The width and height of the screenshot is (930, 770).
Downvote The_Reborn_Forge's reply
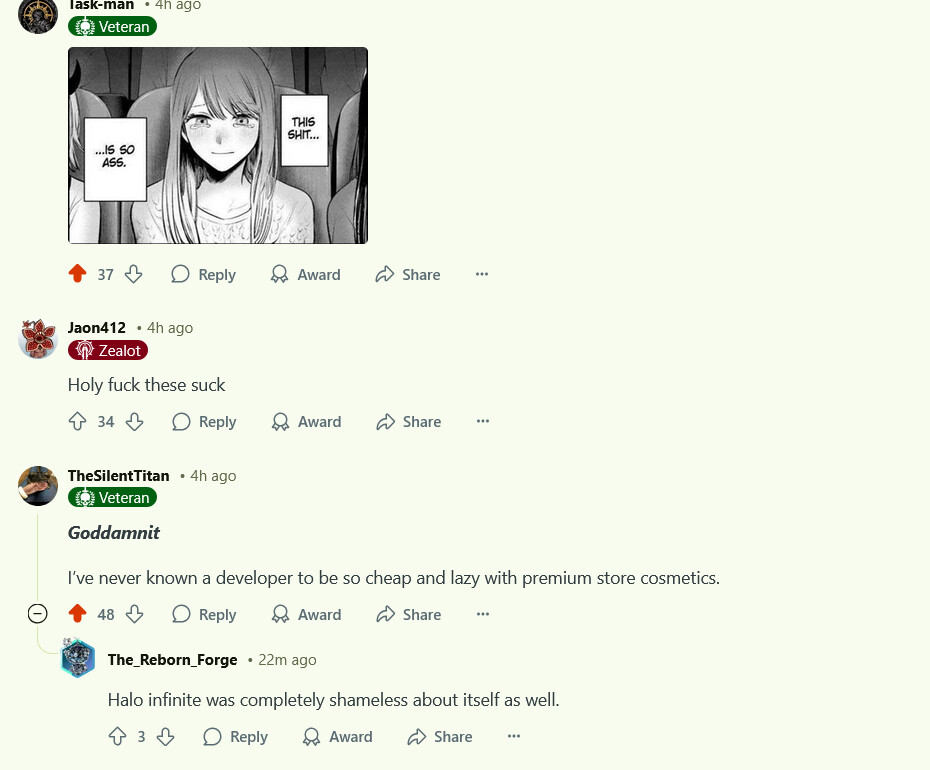pyautogui.click(x=165, y=737)
